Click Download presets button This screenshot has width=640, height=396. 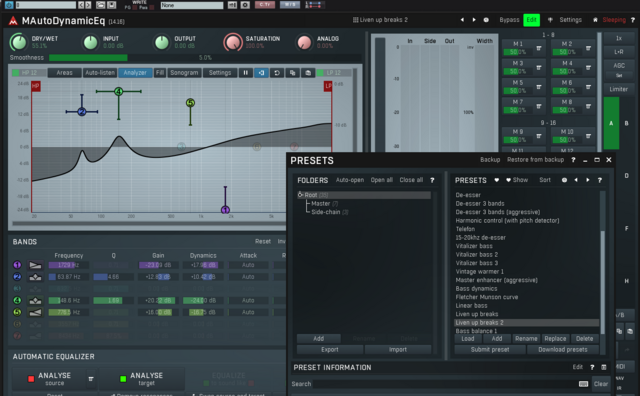click(562, 350)
